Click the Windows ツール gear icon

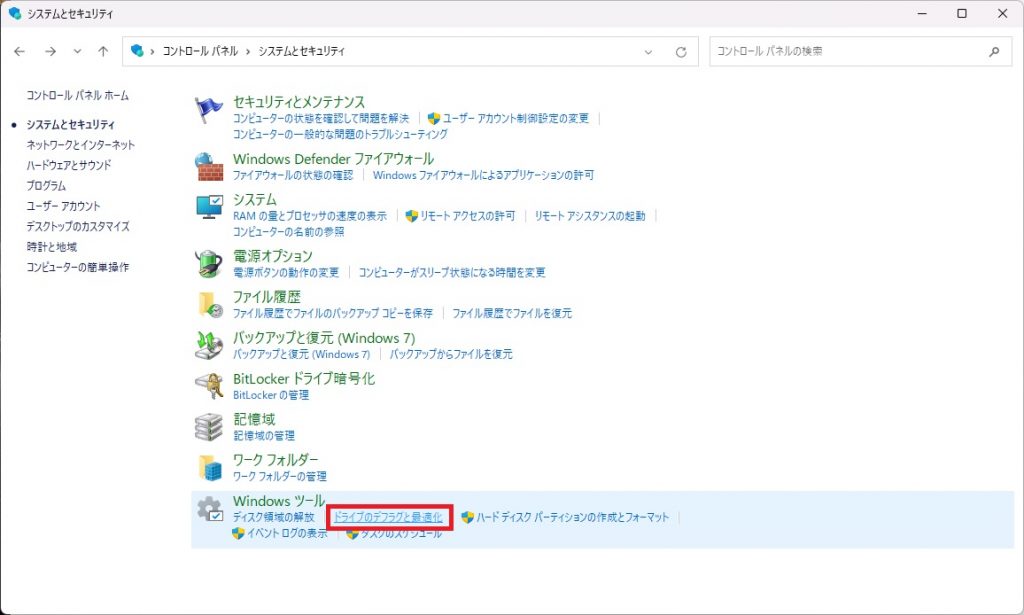(209, 509)
